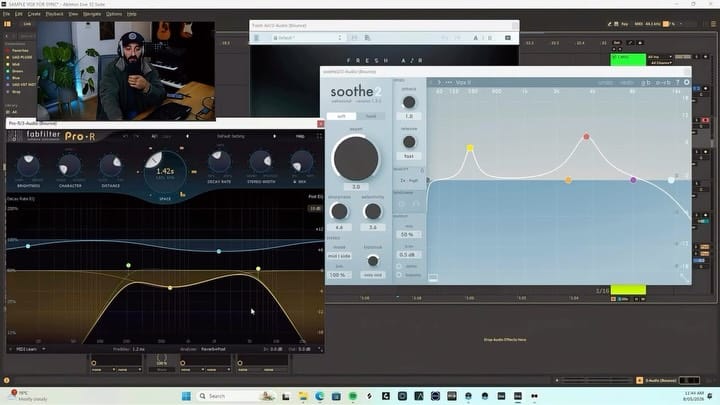Click the Pro-R redo arrow
This screenshot has height=405, width=720.
point(137,136)
